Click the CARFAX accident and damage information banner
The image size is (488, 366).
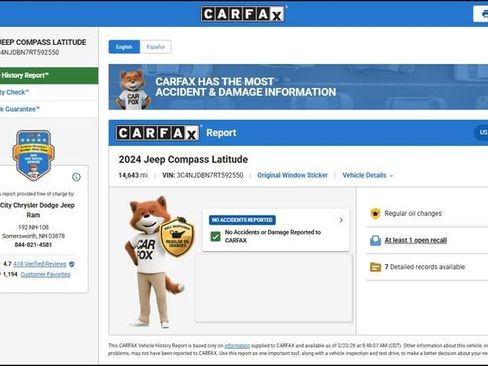coord(298,87)
